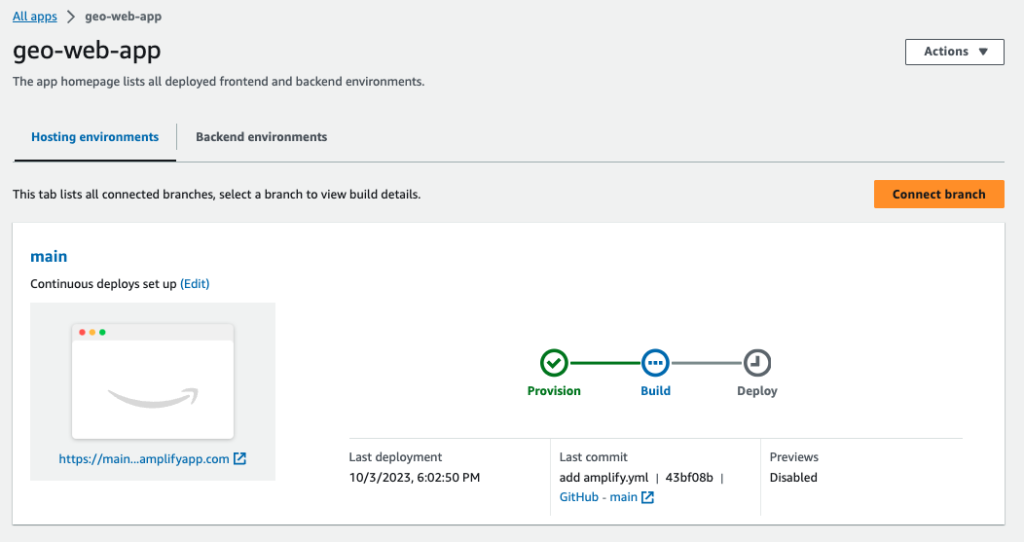
Task: Click the geo-web-app breadcrumb text
Action: [x=123, y=16]
